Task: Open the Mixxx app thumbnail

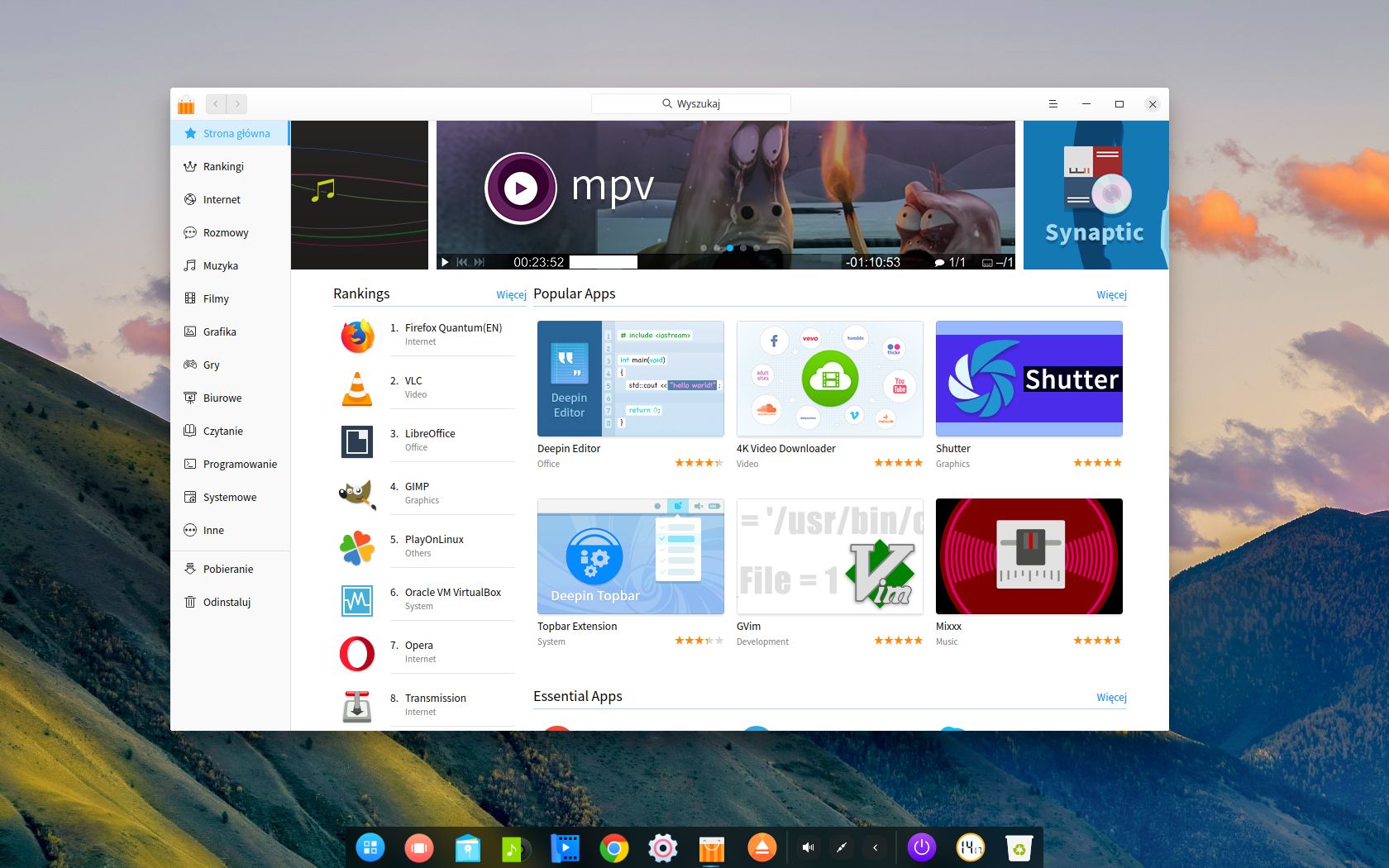Action: click(1029, 556)
